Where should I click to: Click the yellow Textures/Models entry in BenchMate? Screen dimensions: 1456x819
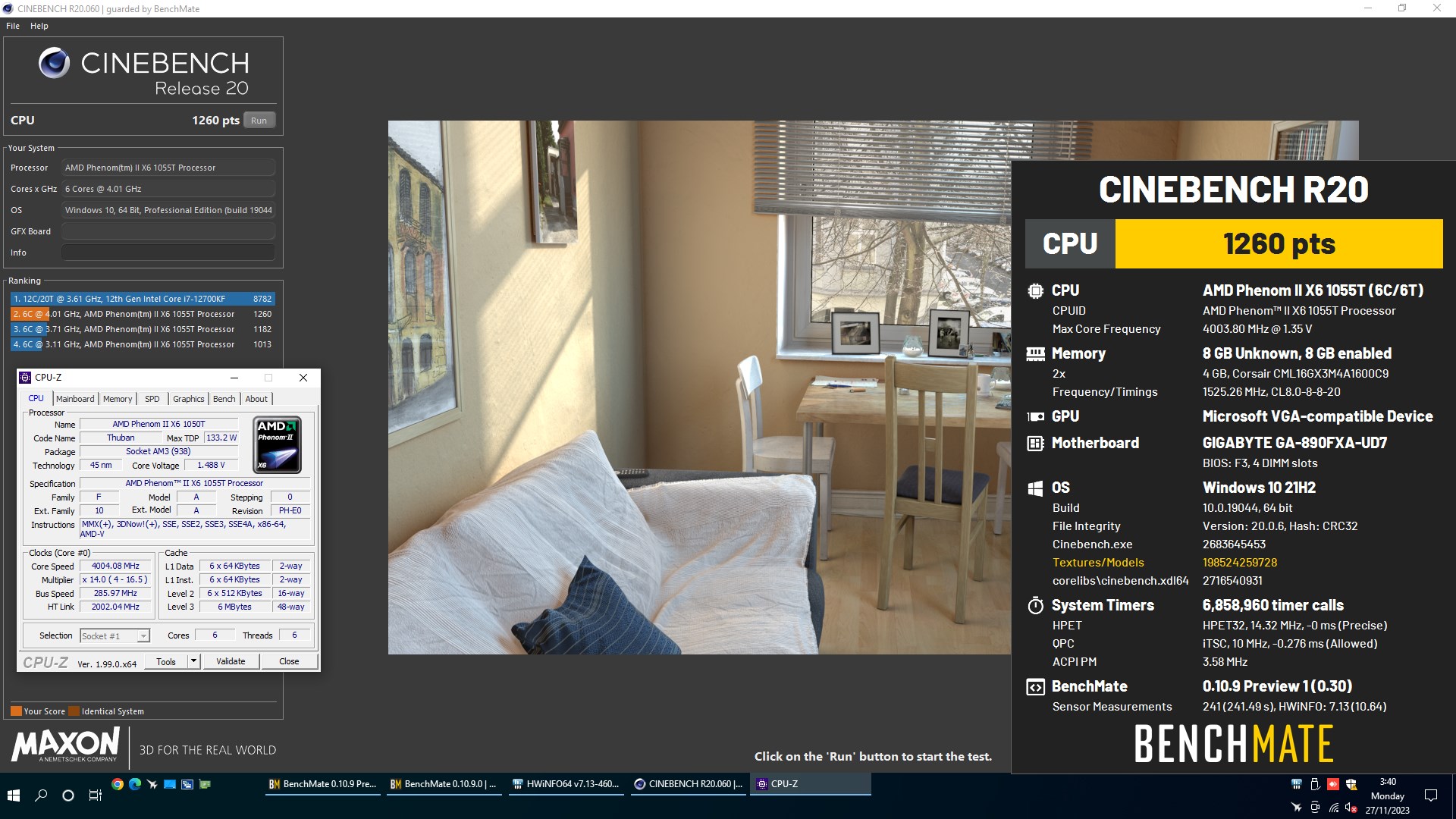pyautogui.click(x=1098, y=563)
